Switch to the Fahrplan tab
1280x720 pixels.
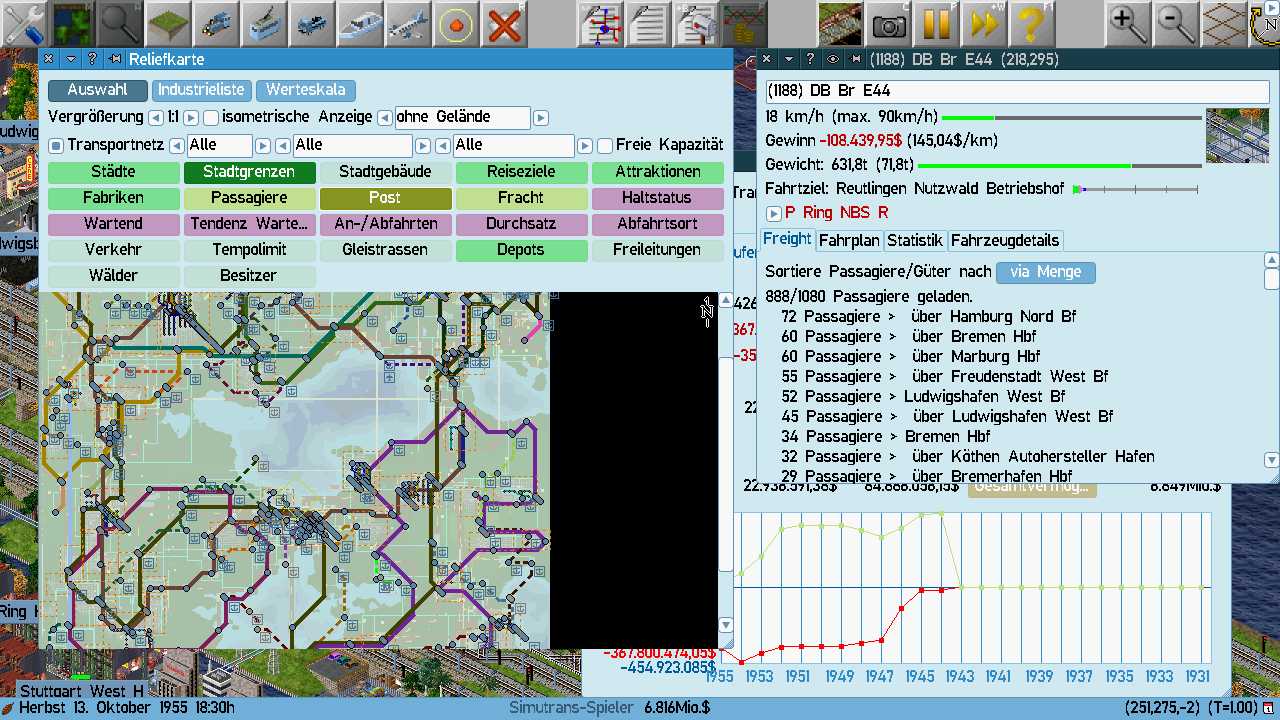coord(849,241)
